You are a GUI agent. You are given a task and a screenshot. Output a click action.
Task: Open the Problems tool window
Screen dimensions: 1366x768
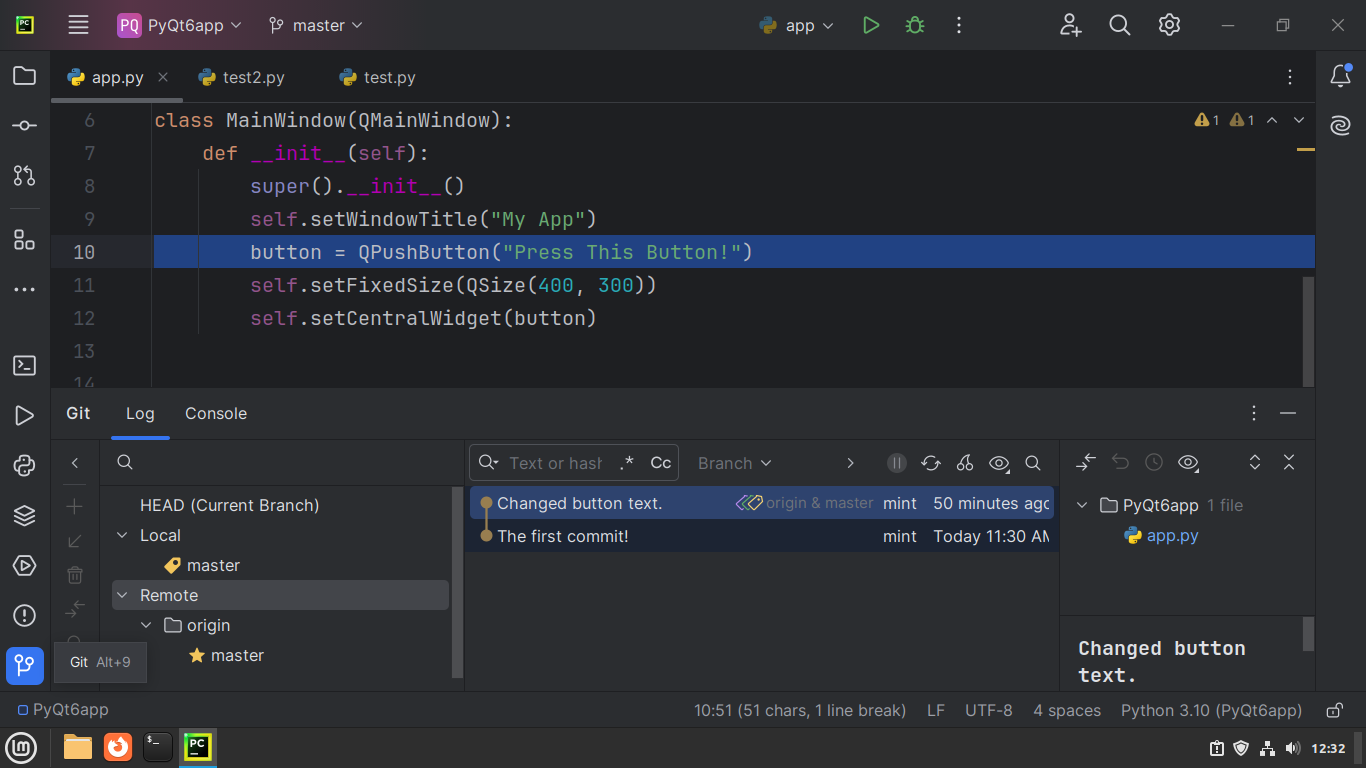coord(25,616)
